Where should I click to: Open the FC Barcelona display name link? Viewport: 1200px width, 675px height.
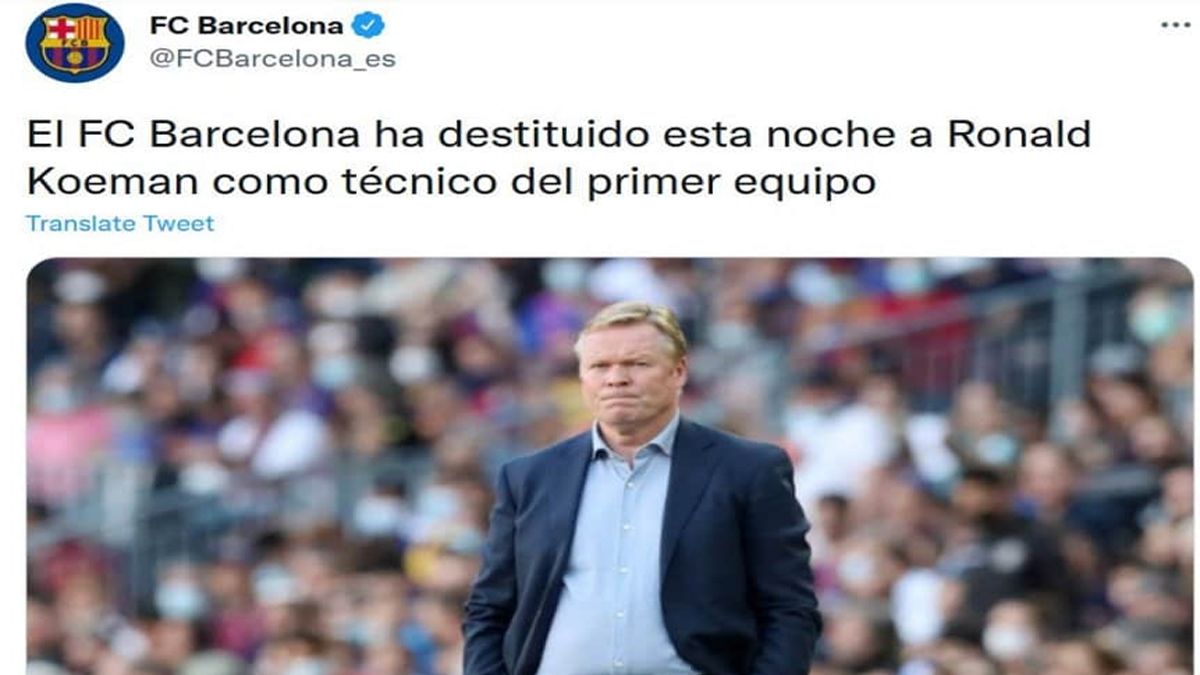pyautogui.click(x=246, y=25)
